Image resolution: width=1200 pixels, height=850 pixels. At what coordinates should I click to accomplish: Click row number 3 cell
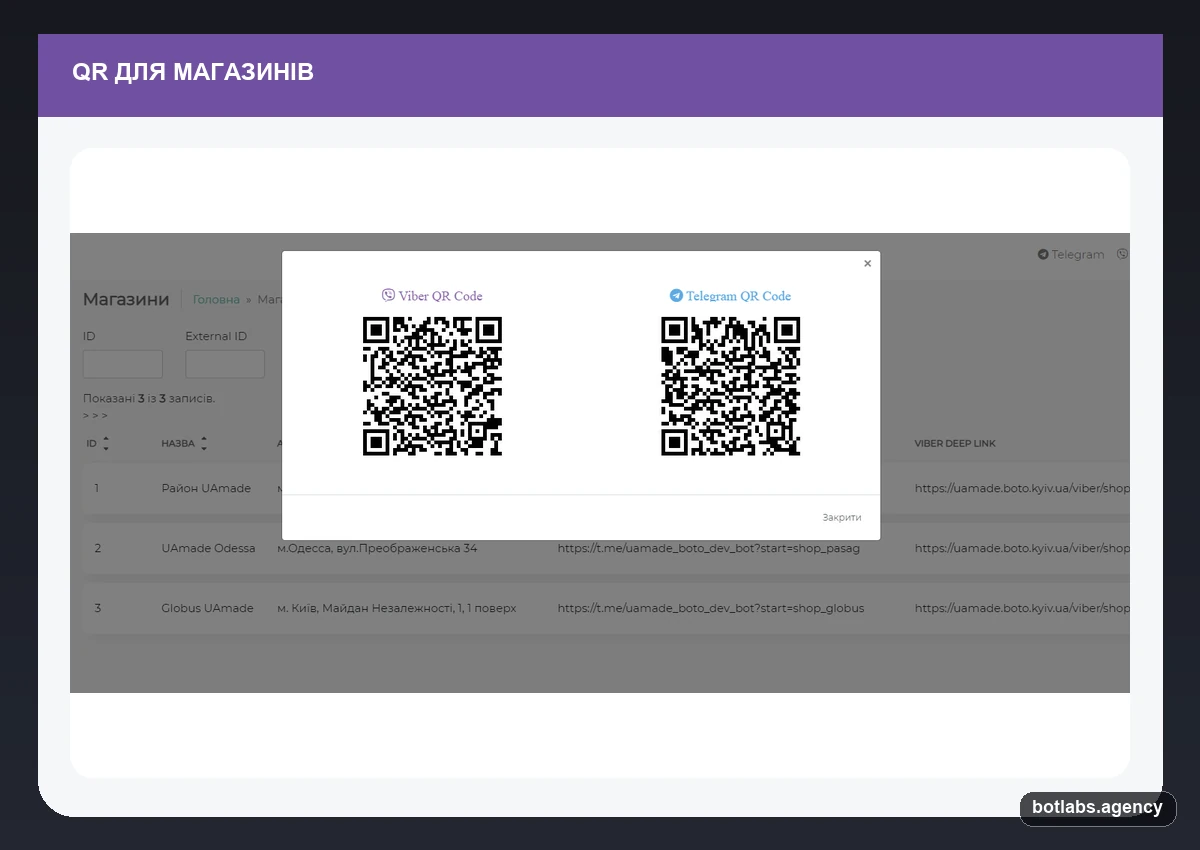click(x=98, y=608)
